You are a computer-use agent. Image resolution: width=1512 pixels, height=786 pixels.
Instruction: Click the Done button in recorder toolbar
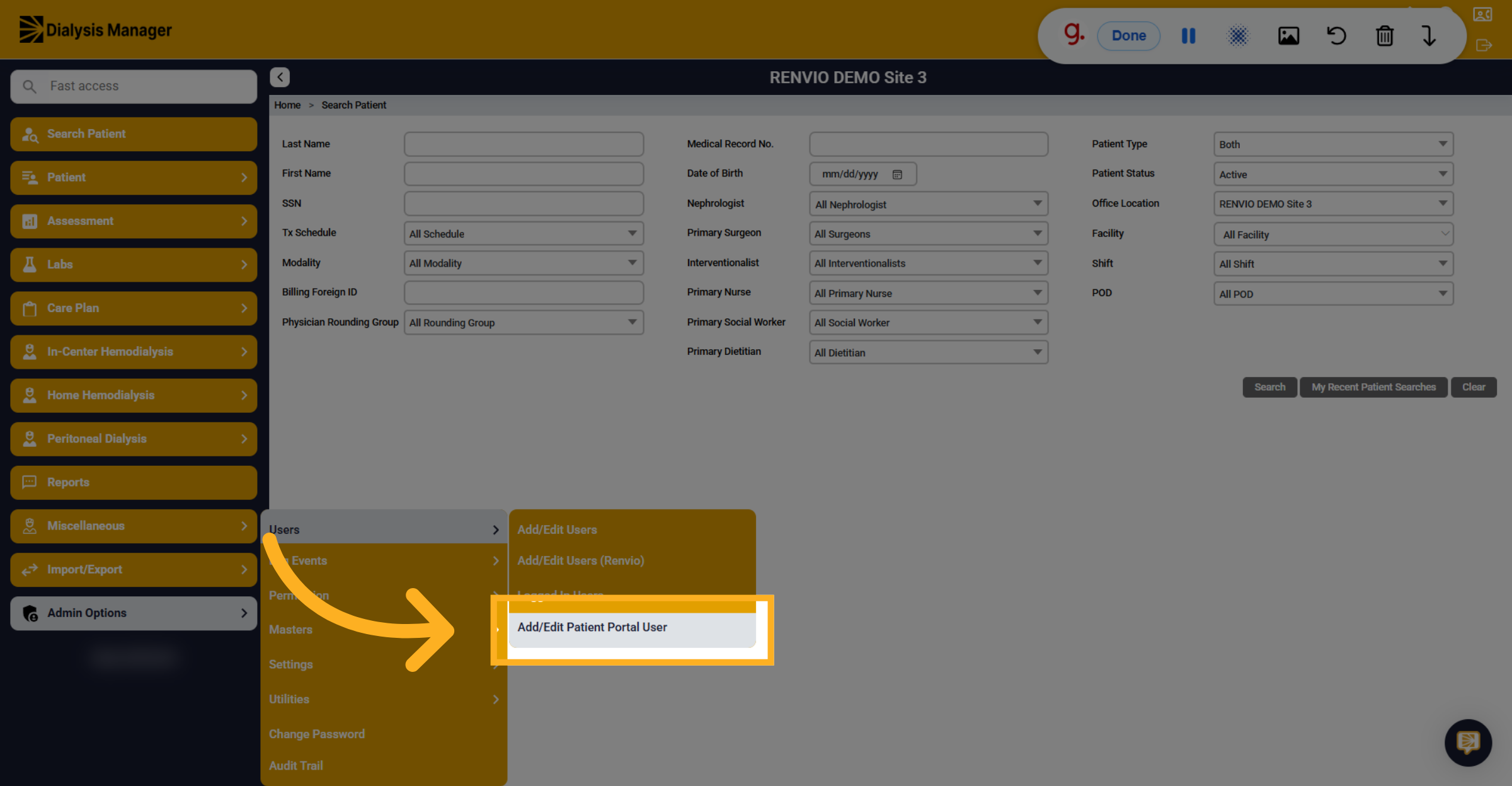point(1128,36)
